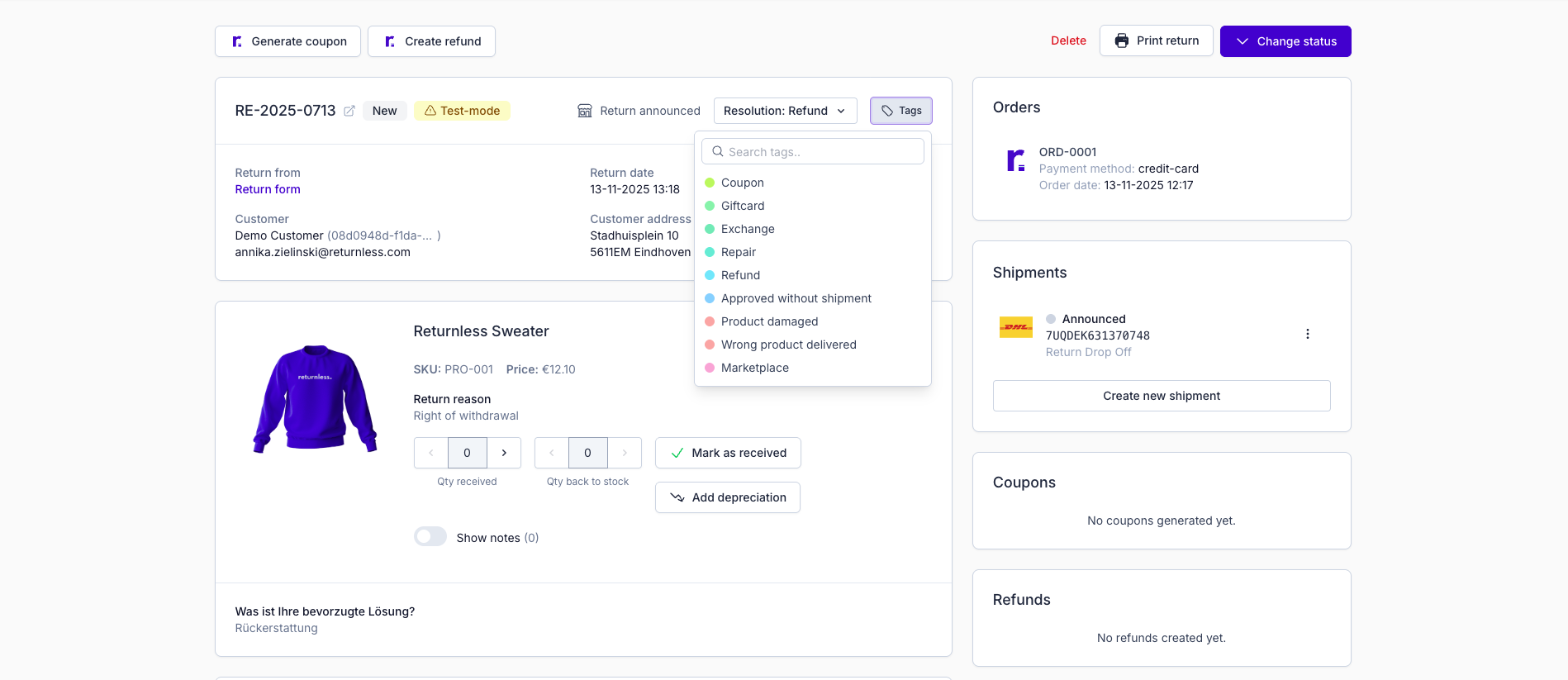Click the Print return button
This screenshot has width=1568, height=680.
click(x=1156, y=40)
